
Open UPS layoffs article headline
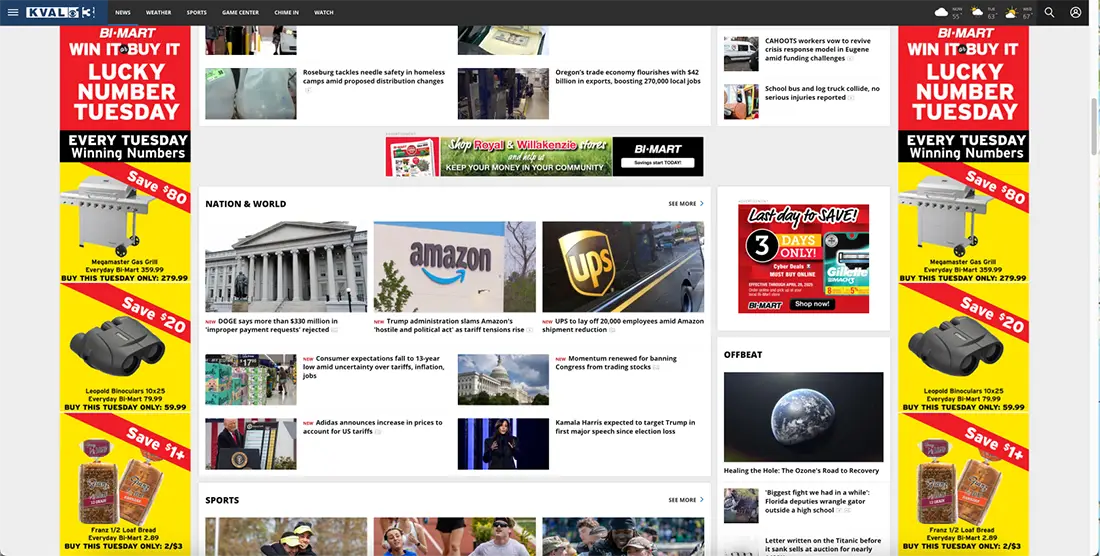(623, 325)
